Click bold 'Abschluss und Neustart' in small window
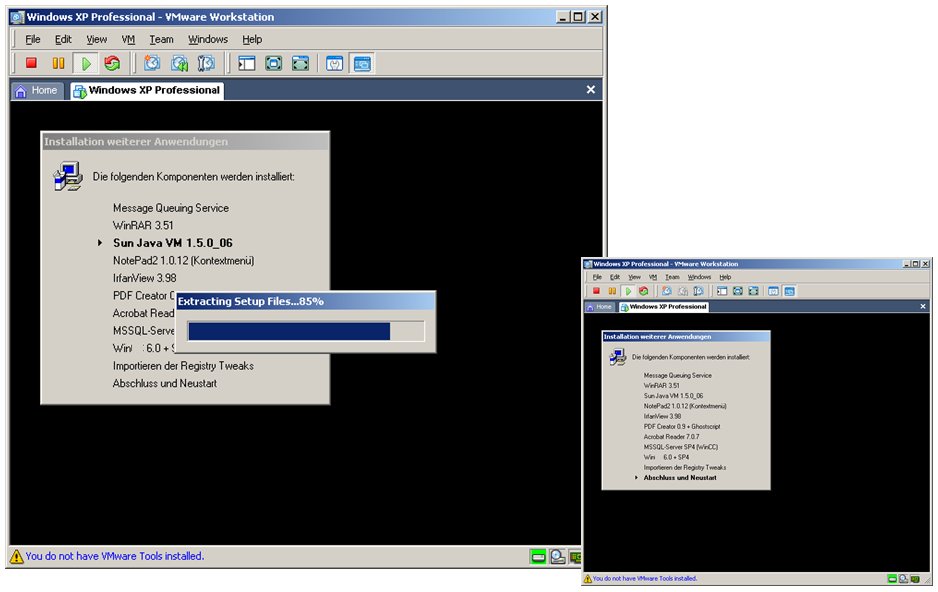 (680, 478)
